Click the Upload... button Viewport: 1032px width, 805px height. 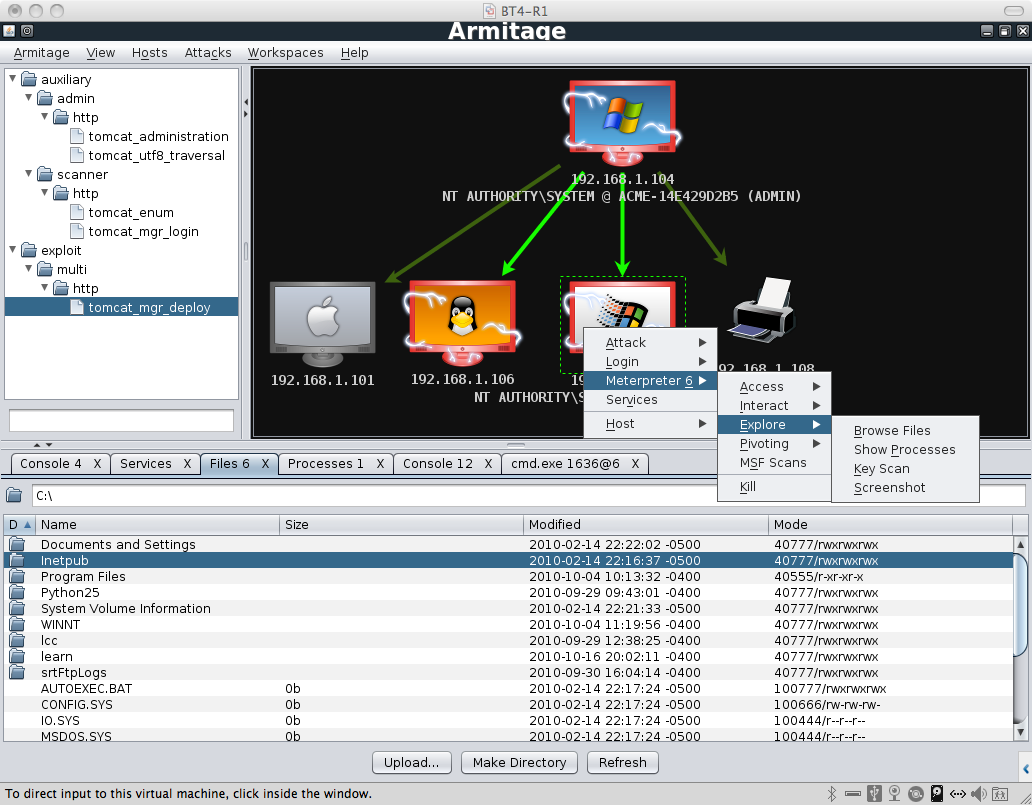pyautogui.click(x=411, y=762)
